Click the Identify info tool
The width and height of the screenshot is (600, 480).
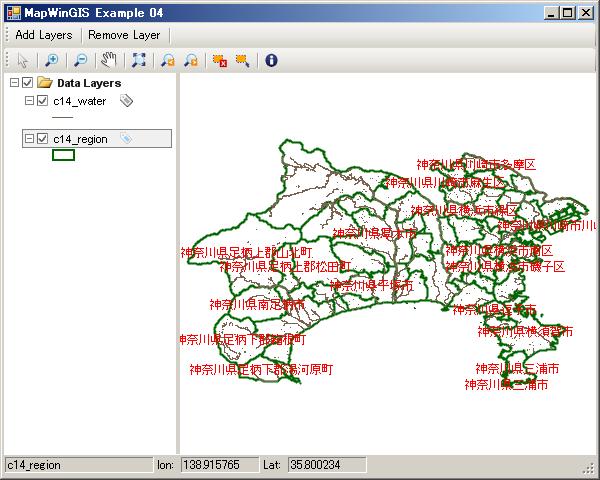pyautogui.click(x=270, y=60)
